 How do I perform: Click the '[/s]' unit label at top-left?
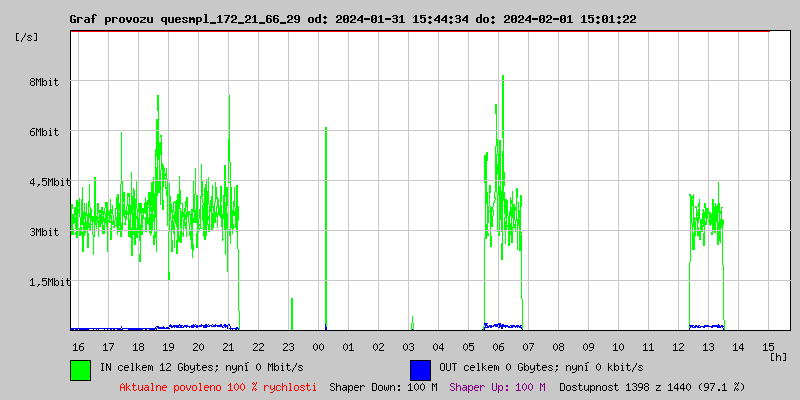click(27, 37)
